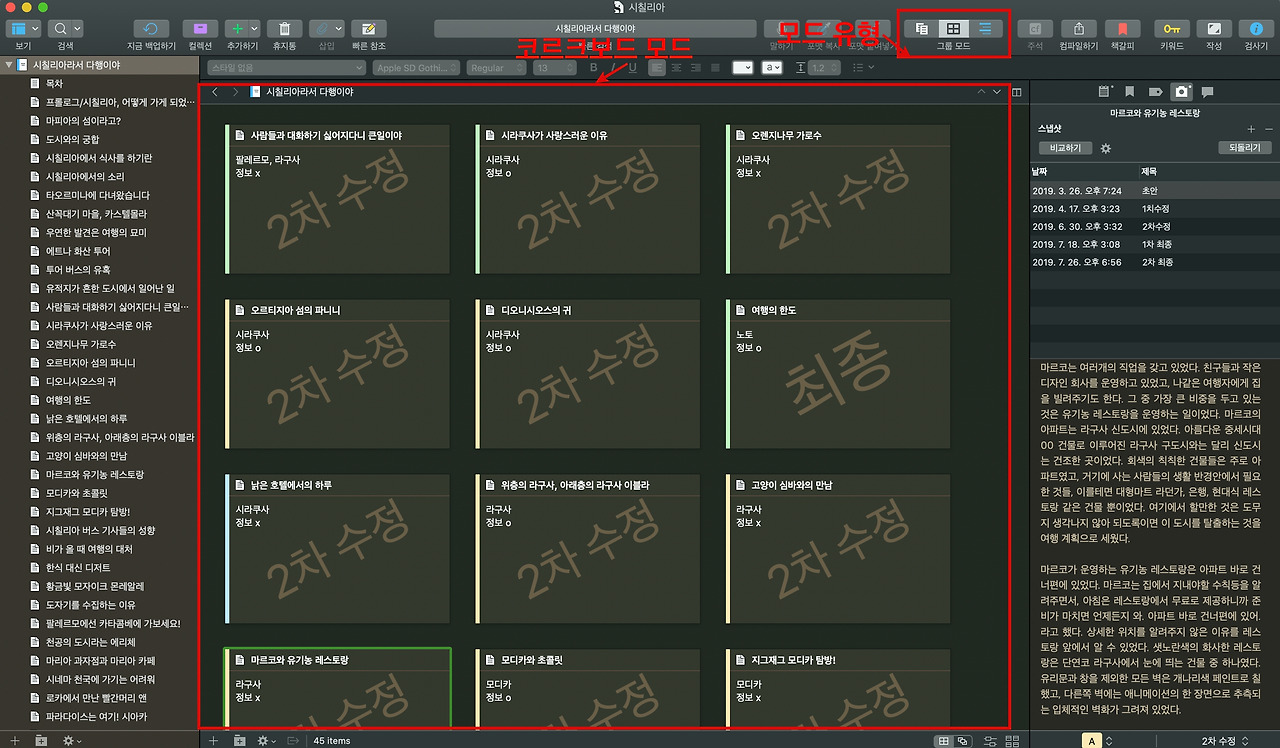Toggle italic formatting
1280x748 pixels.
613,68
